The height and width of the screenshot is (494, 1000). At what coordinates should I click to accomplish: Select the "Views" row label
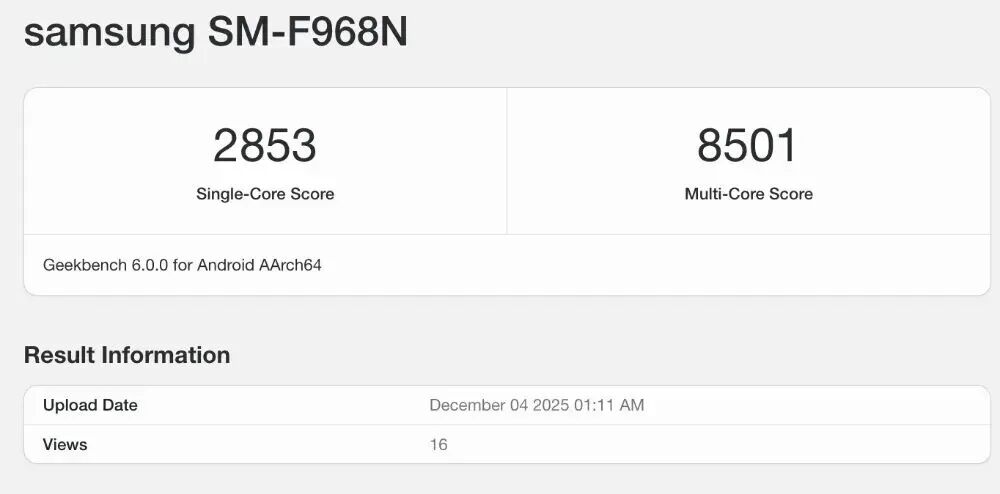pos(65,445)
